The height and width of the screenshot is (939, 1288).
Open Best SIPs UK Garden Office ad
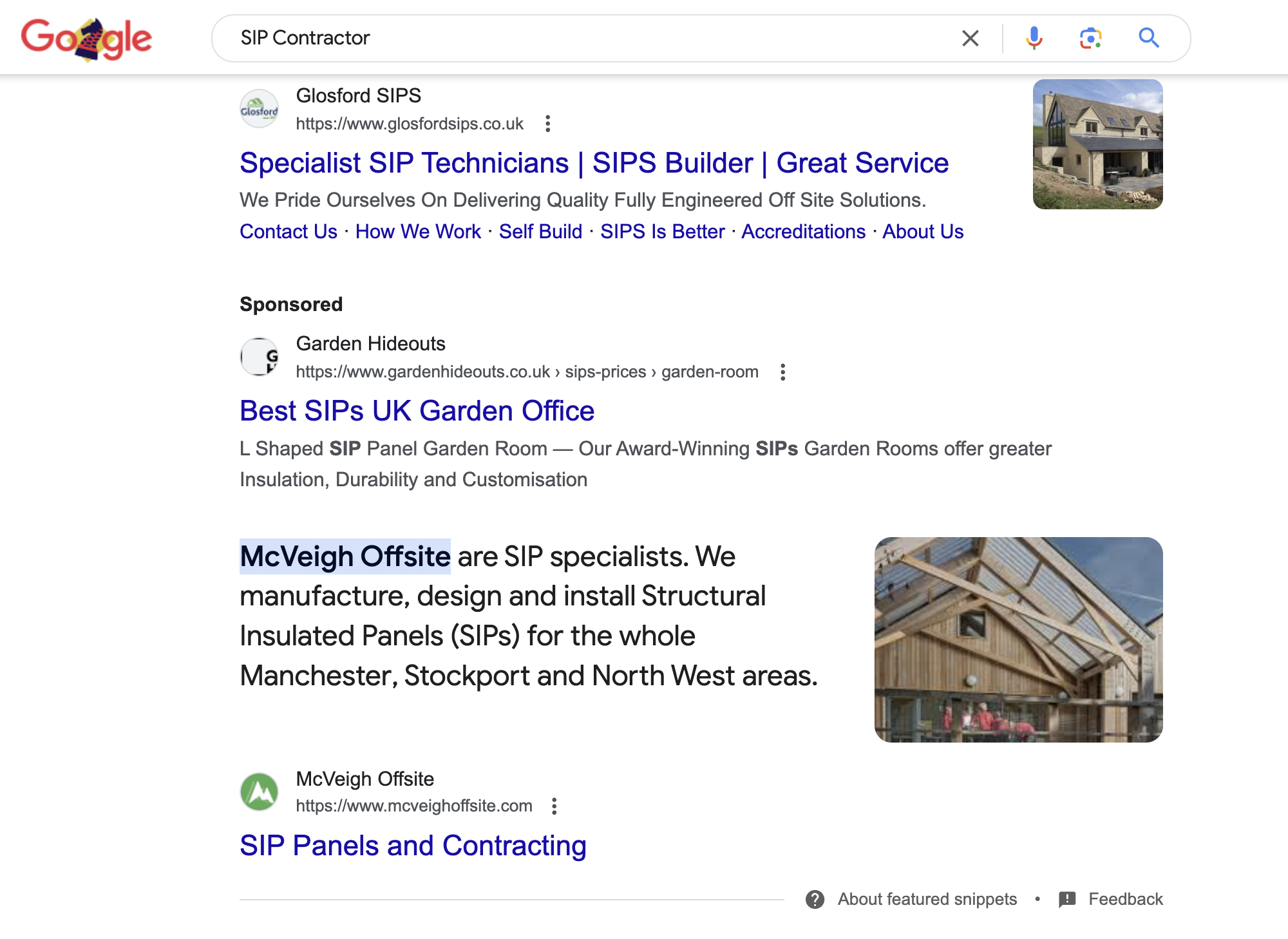coord(417,411)
